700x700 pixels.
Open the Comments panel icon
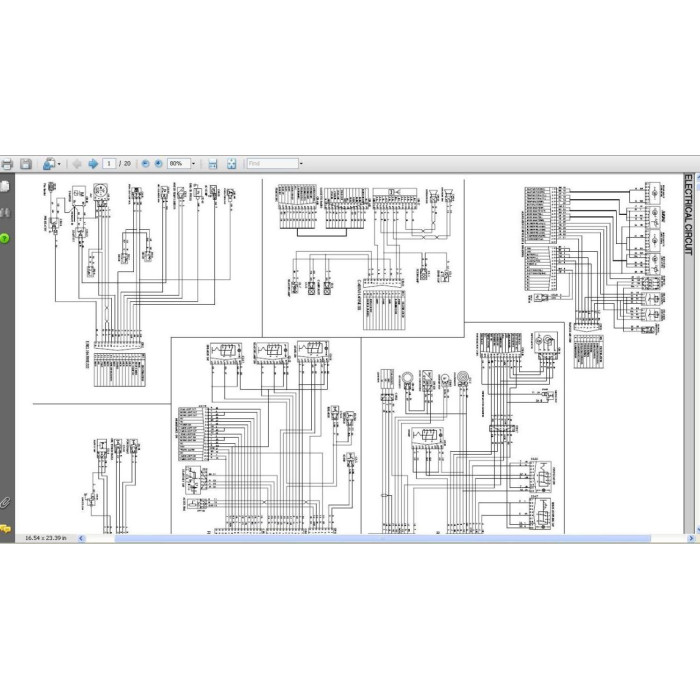(x=5, y=529)
